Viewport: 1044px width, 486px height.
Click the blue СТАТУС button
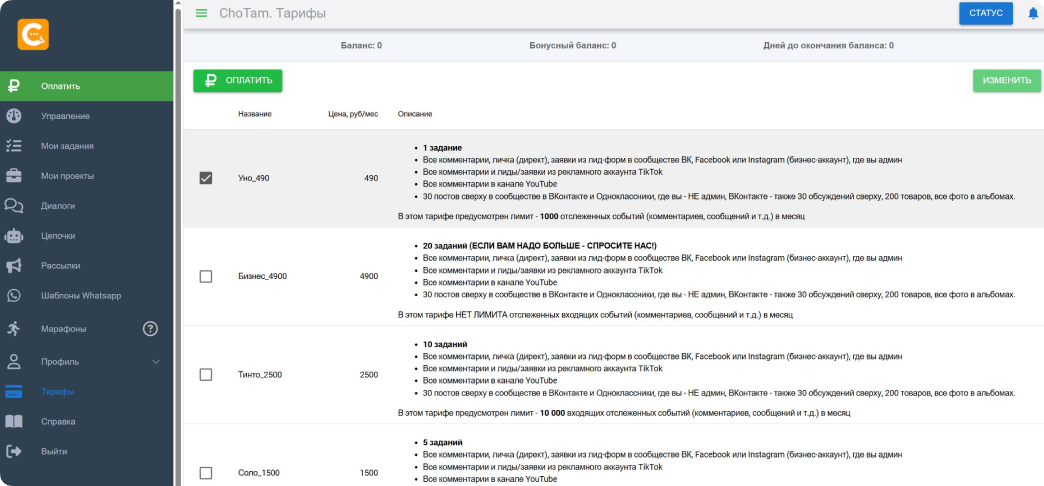click(985, 13)
